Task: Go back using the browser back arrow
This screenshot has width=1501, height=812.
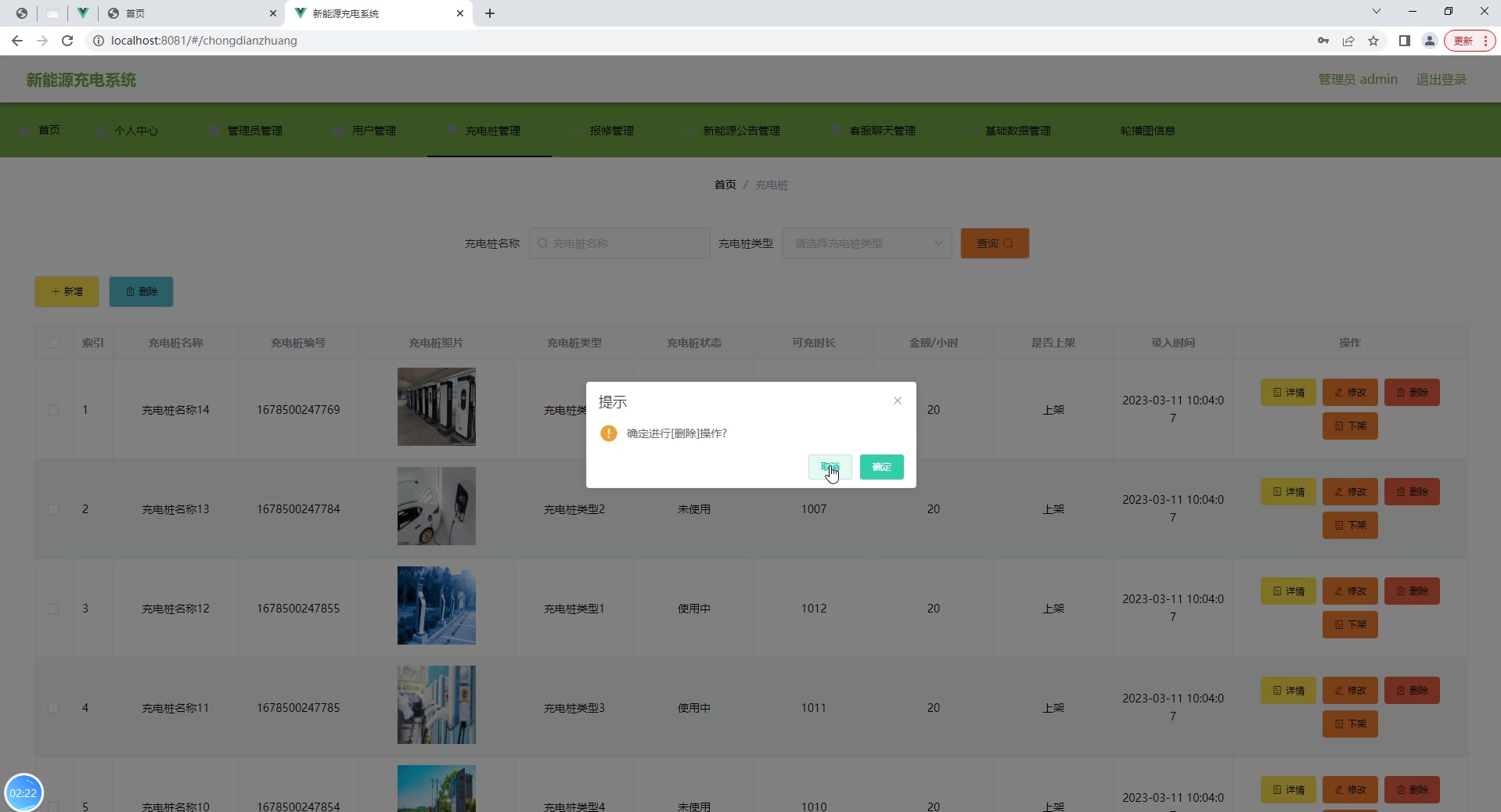Action: tap(17, 41)
